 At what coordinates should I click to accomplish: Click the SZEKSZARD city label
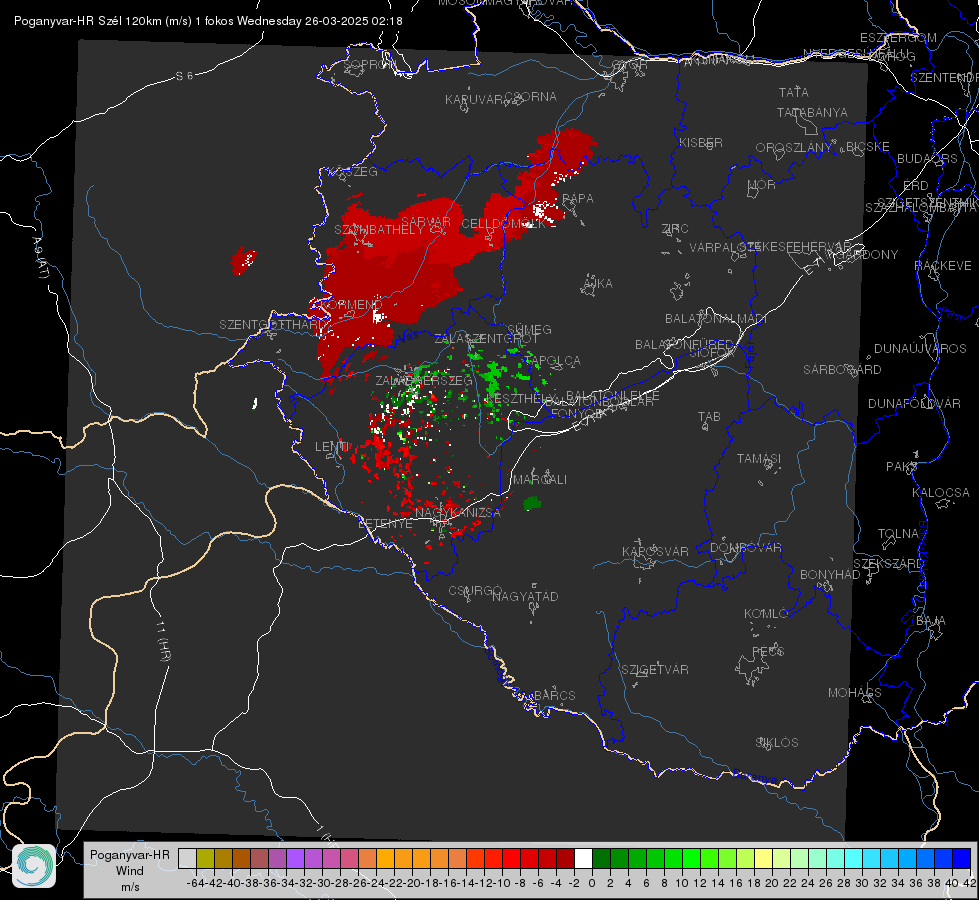point(888,563)
